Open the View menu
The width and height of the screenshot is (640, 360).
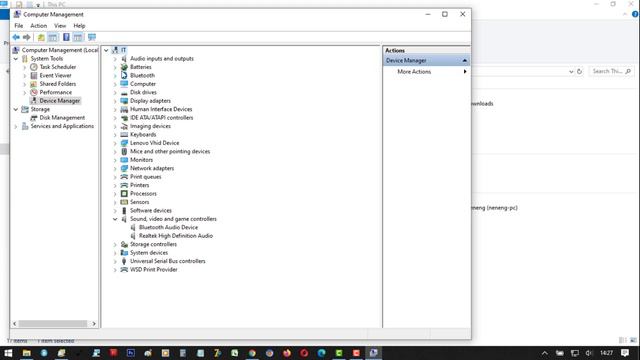point(60,26)
